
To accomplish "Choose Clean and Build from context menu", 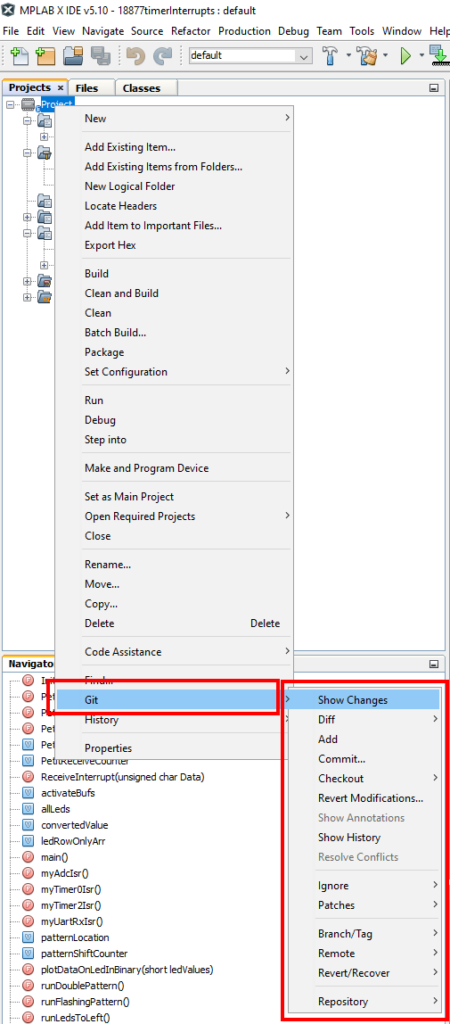I will point(121,293).
